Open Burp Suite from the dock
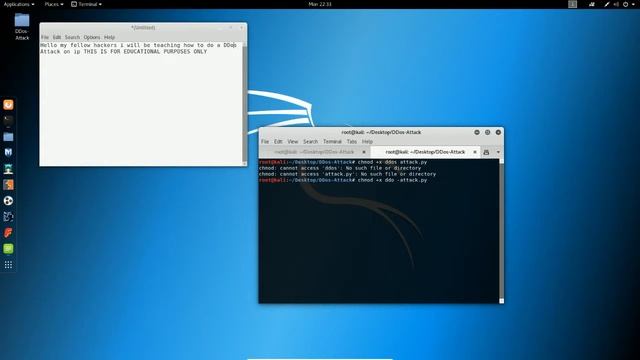The height and width of the screenshot is (360, 640). pos(8,184)
